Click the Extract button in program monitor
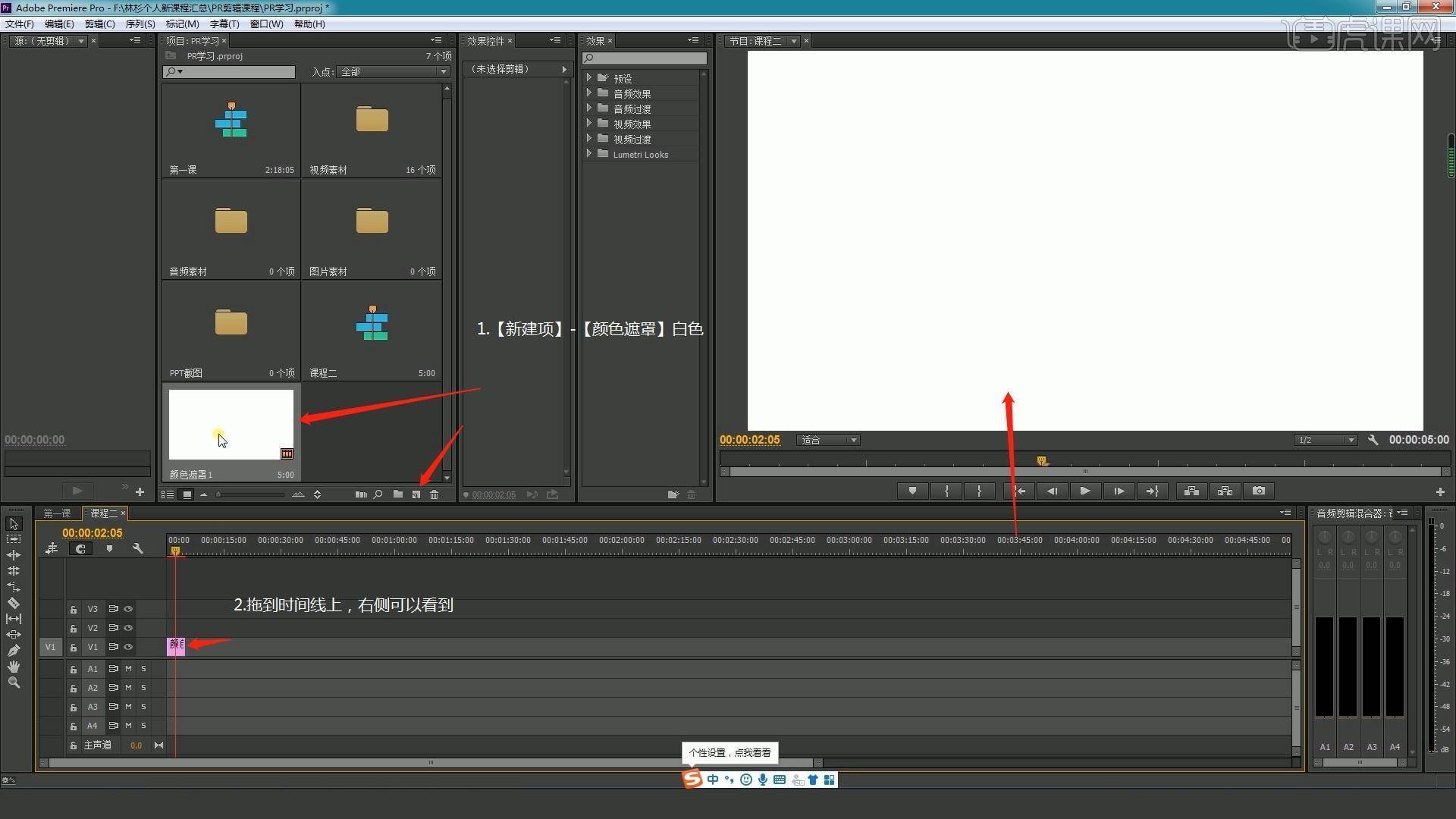 pos(1225,491)
